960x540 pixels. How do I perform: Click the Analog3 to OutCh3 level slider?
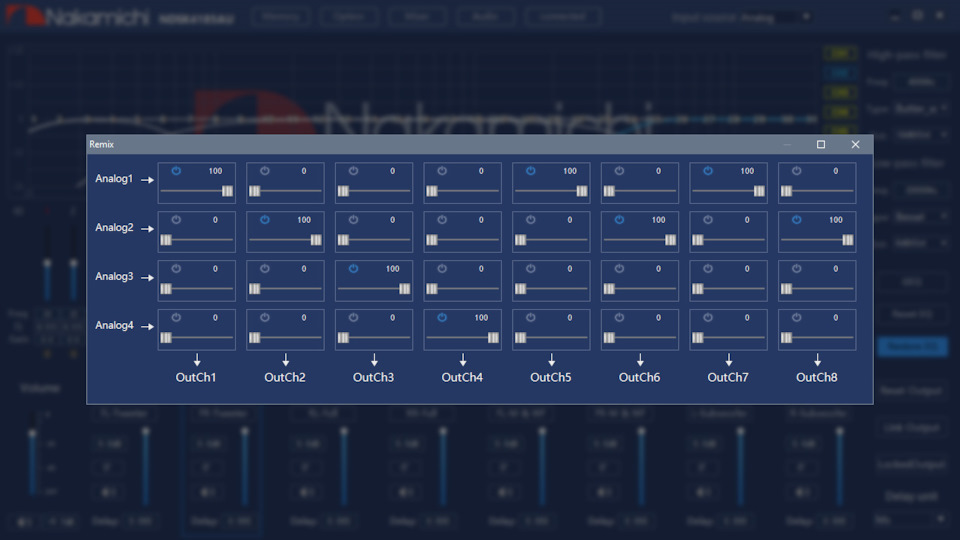[374, 289]
